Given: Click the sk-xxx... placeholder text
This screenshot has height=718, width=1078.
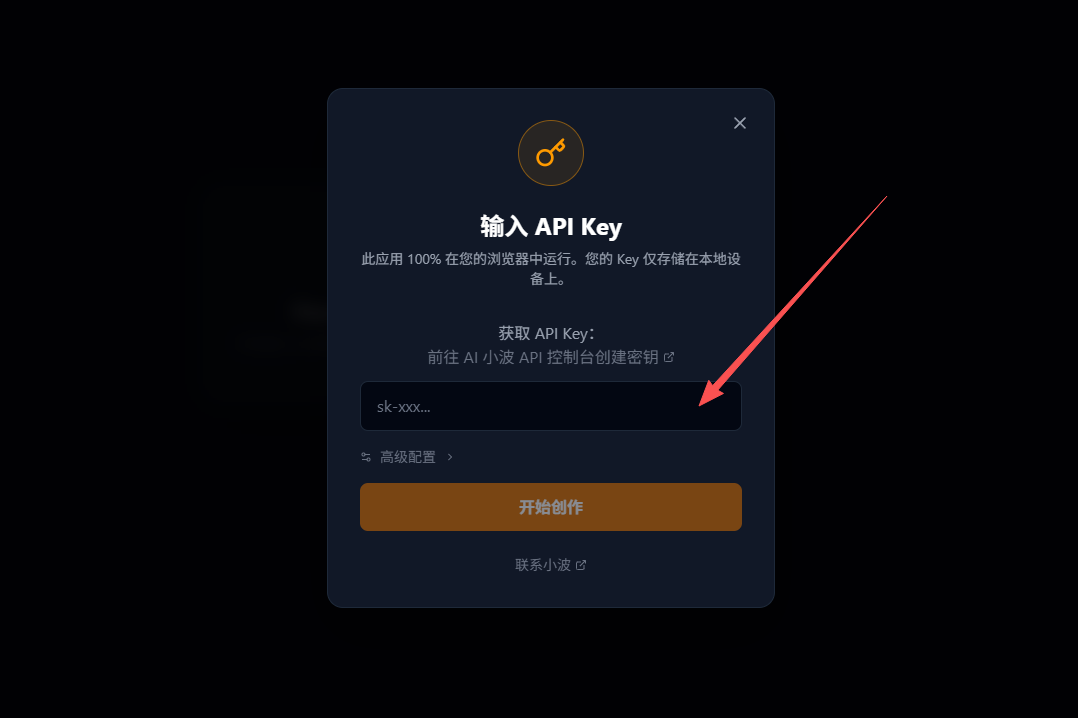Looking at the screenshot, I should point(404,406).
